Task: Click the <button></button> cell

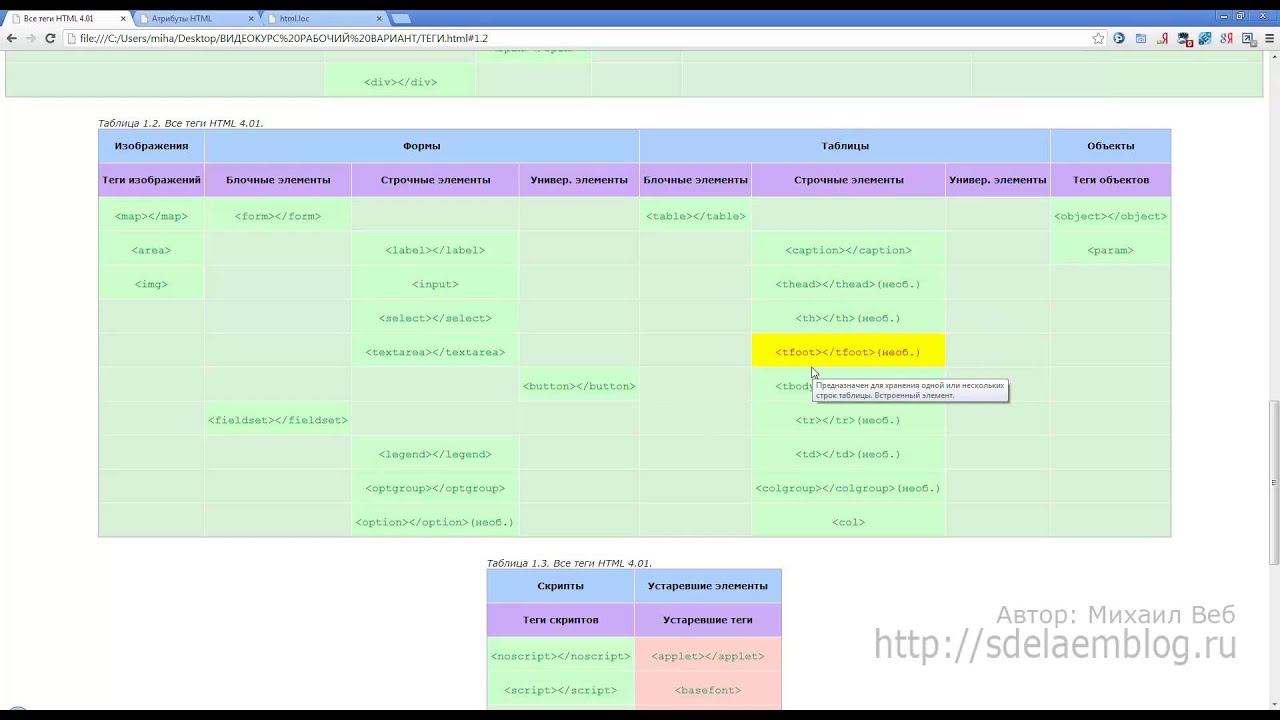Action: click(579, 386)
